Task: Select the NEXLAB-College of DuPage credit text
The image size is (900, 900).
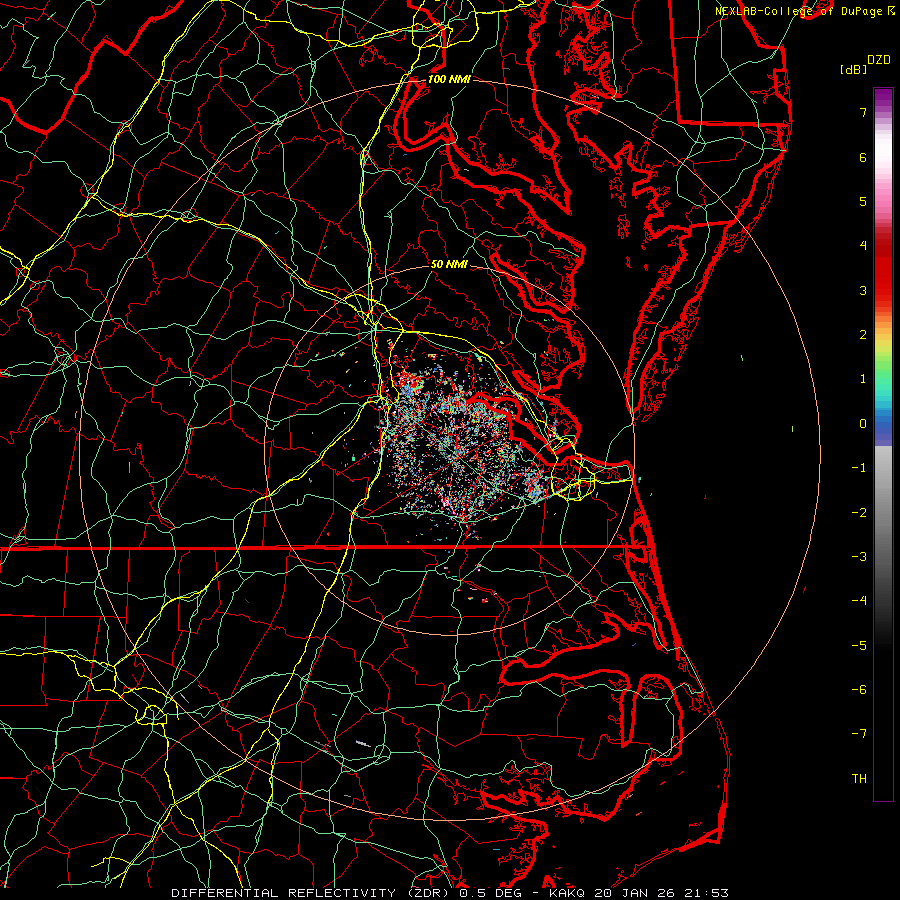Action: (x=798, y=11)
